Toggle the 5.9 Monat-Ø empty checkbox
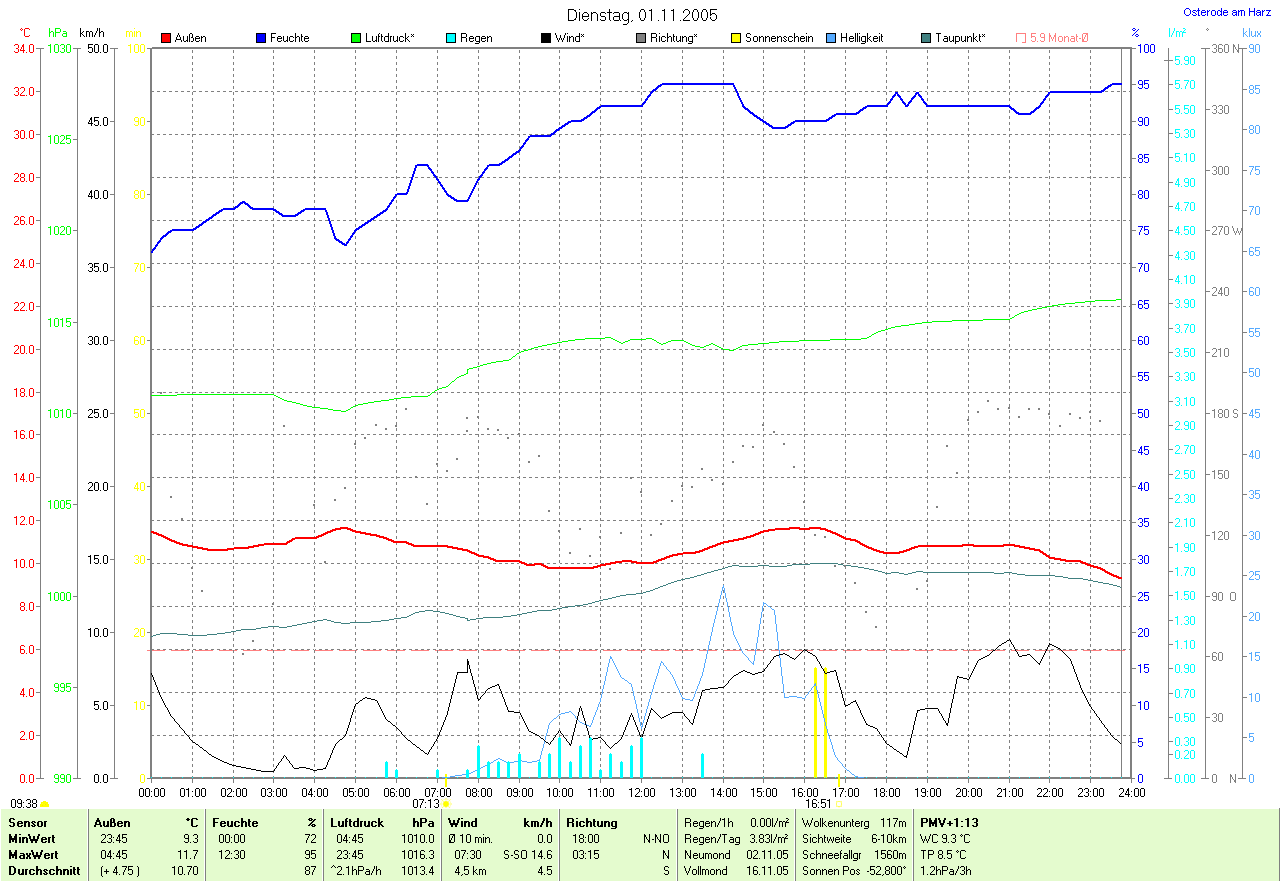 (1021, 38)
